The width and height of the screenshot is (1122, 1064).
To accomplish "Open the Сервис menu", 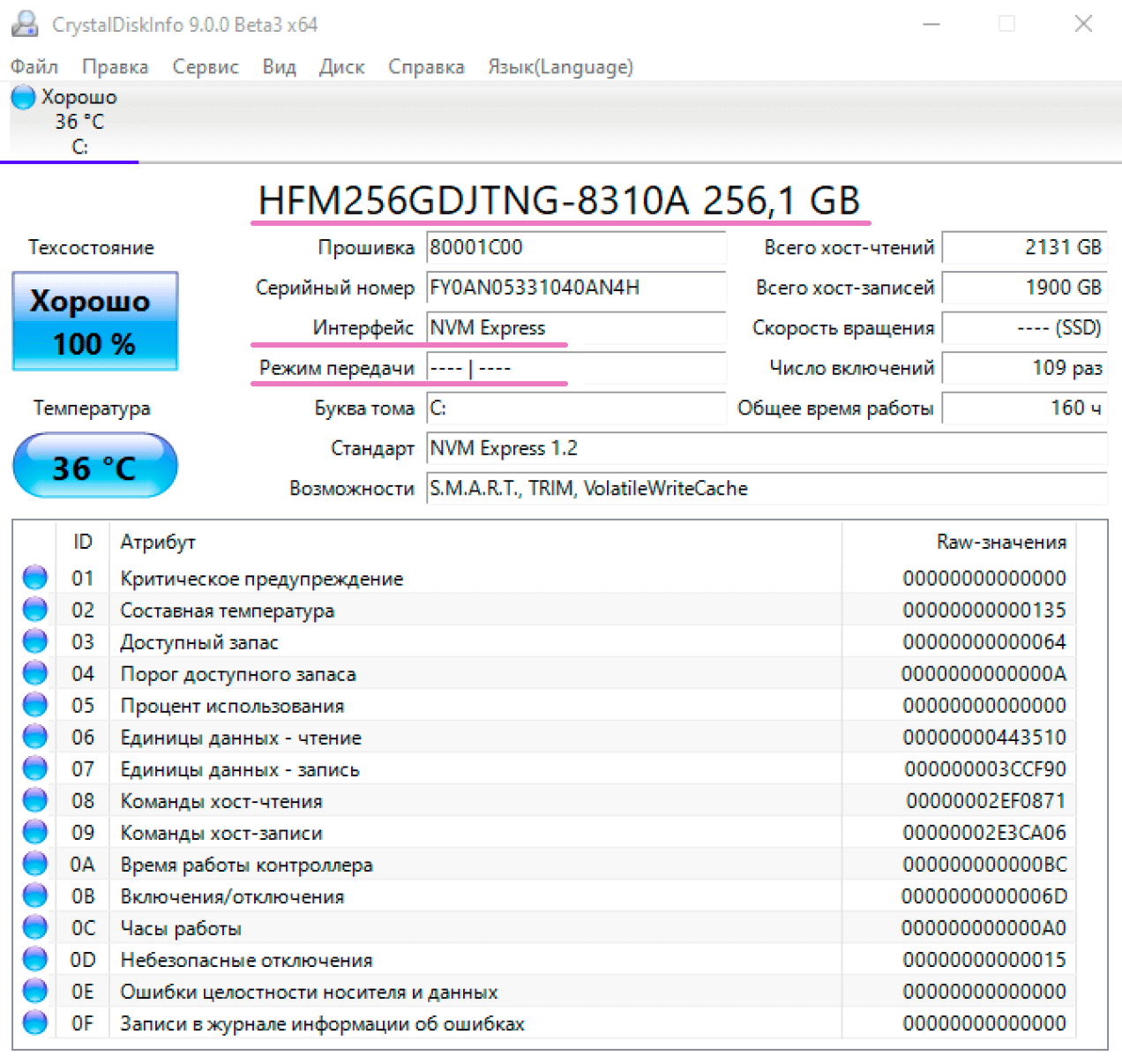I will point(206,67).
